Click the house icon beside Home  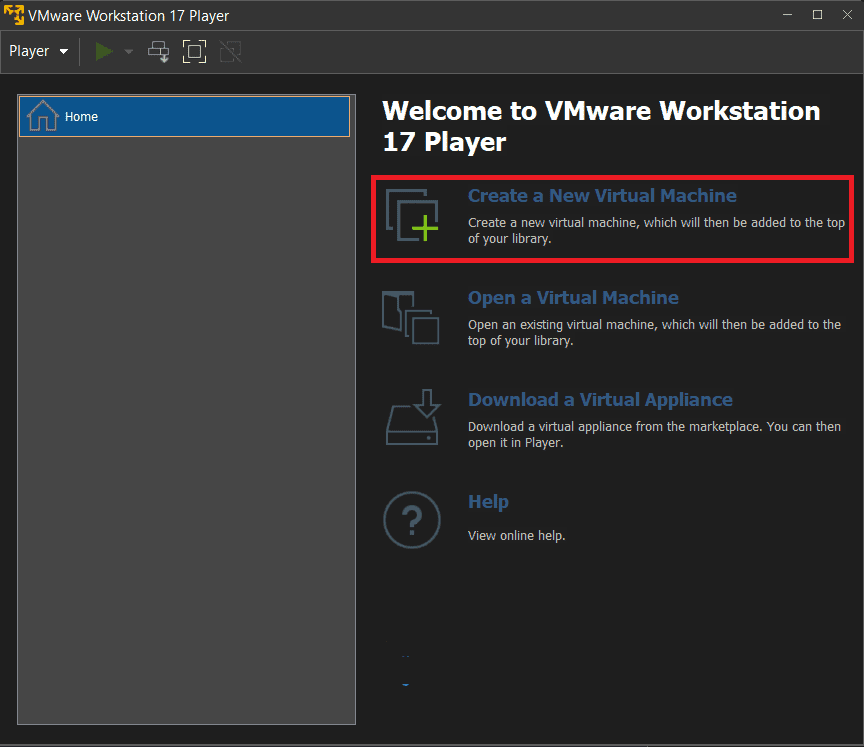42,116
